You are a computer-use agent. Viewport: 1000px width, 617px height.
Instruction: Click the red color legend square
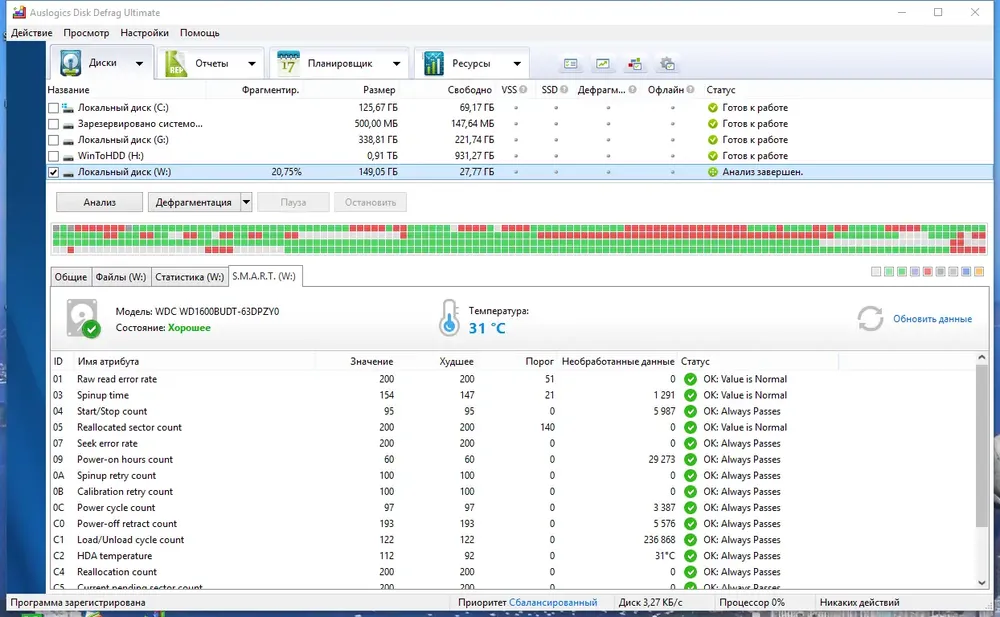(x=928, y=272)
